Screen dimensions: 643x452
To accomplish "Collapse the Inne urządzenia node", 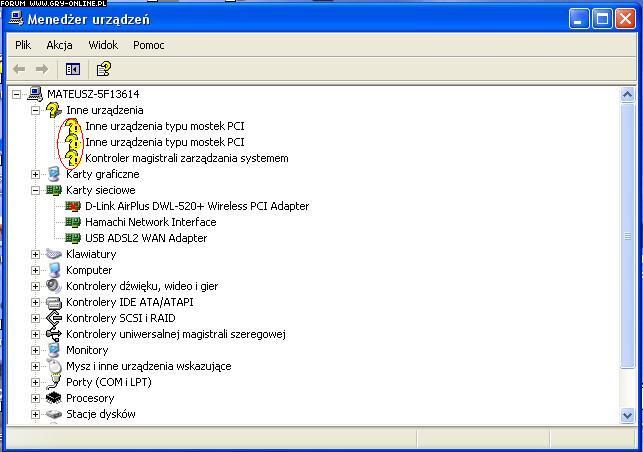I will tap(36, 110).
